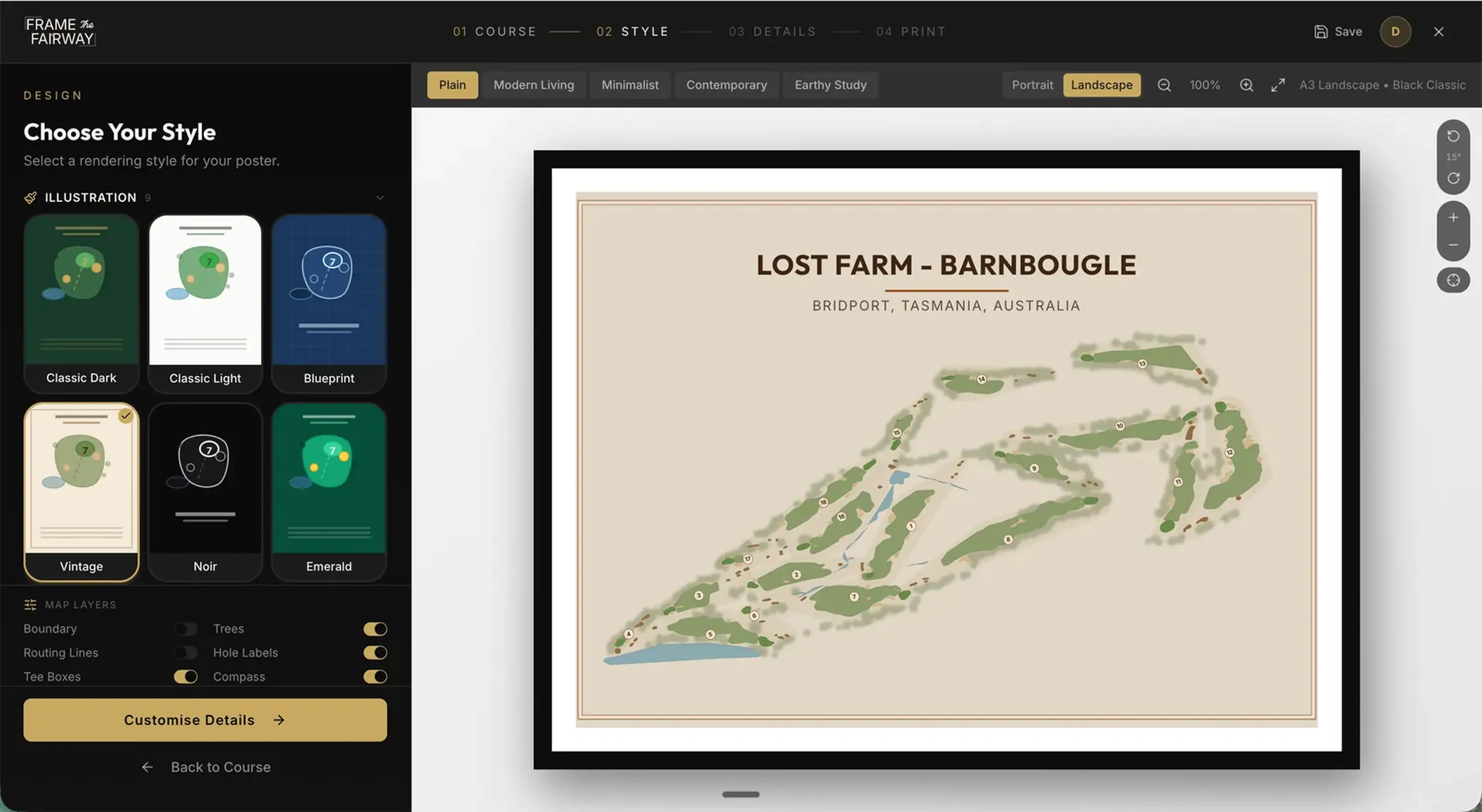Click the Back to Course arrow icon
The image size is (1482, 812).
147,767
